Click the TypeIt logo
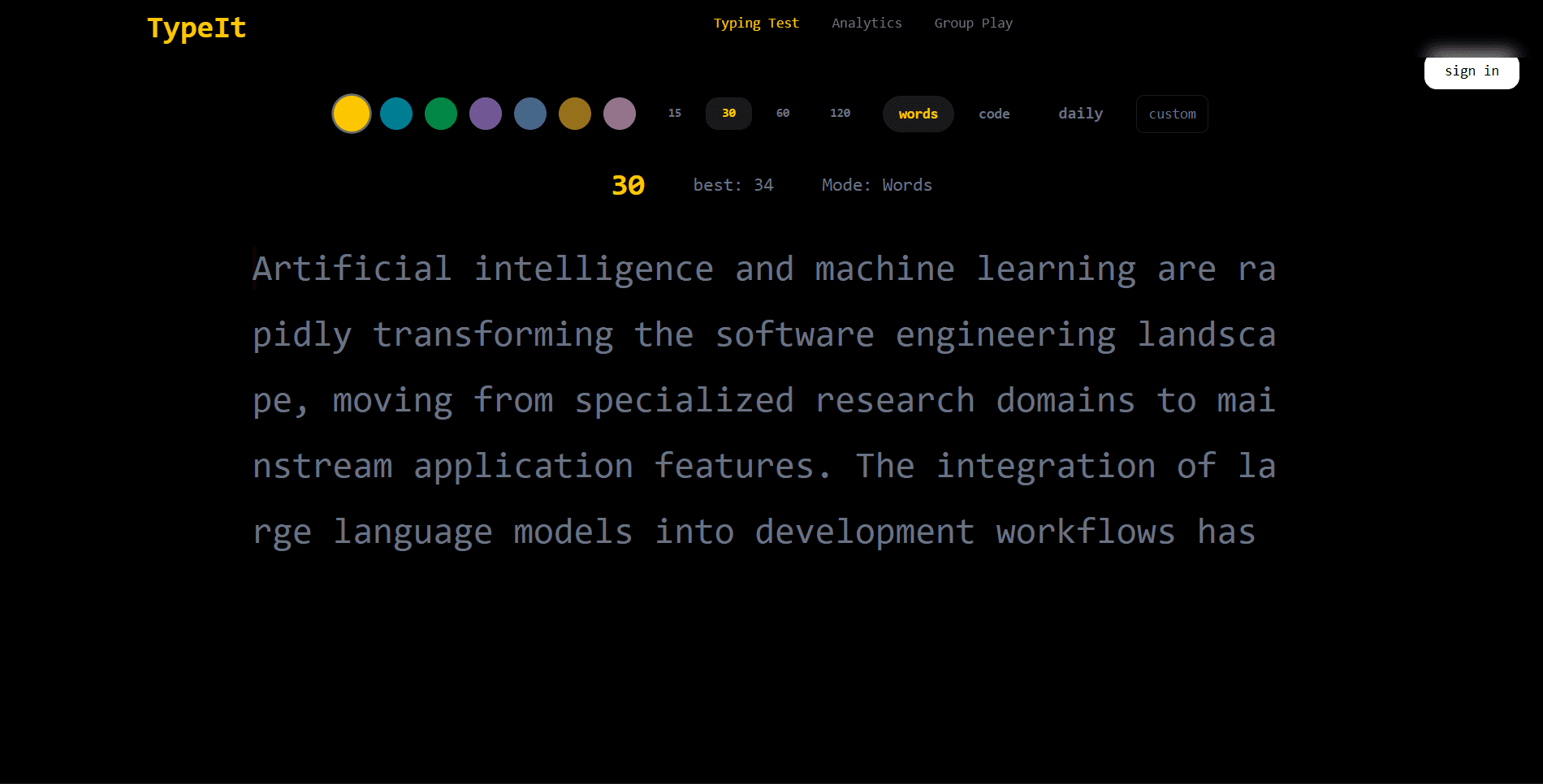 pos(197,28)
